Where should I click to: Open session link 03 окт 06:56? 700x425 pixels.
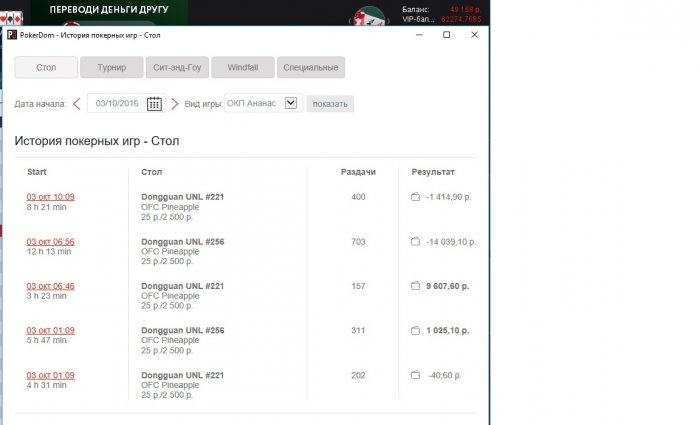click(50, 242)
